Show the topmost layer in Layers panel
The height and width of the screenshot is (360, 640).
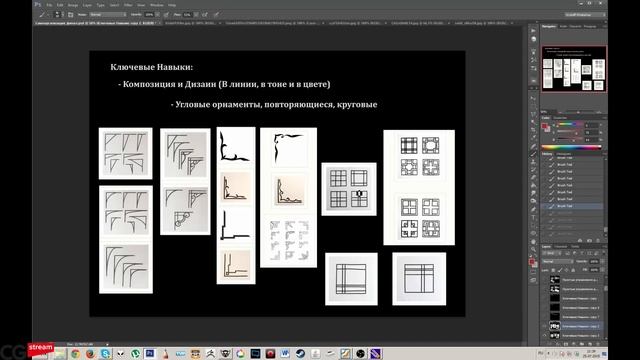click(544, 280)
